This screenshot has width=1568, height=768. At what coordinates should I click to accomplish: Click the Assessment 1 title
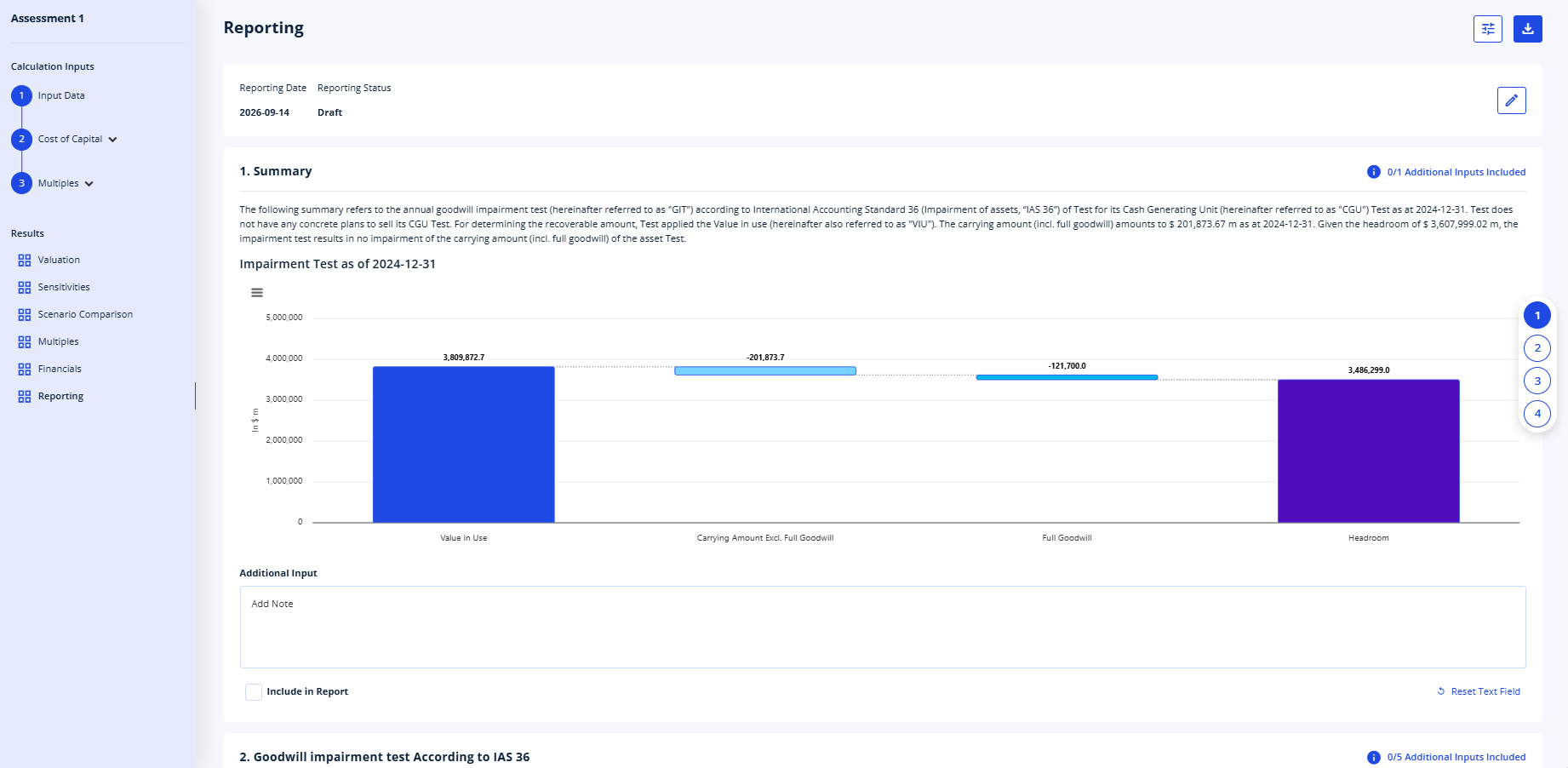[x=48, y=18]
